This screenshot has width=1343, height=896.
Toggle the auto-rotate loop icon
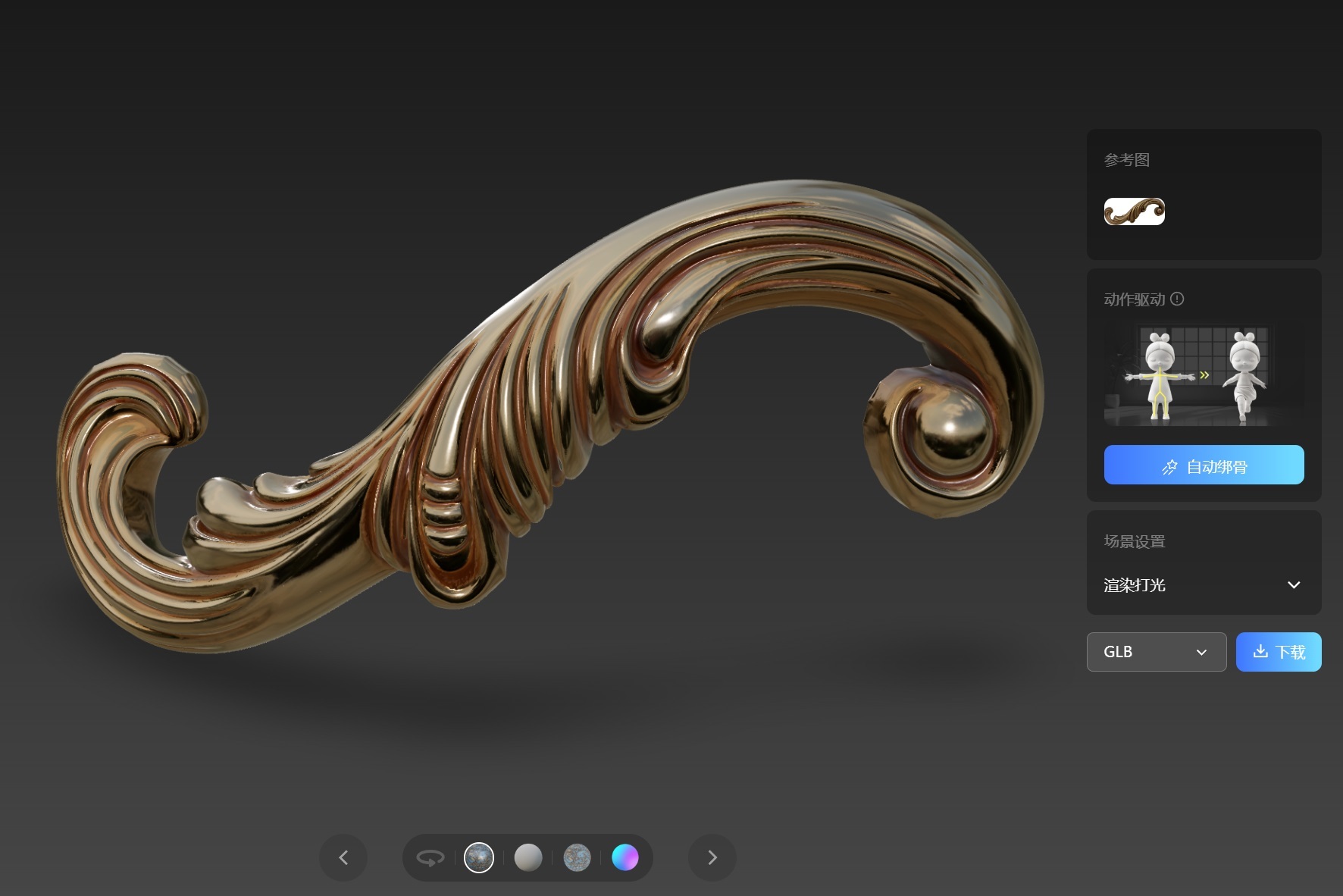tap(430, 858)
